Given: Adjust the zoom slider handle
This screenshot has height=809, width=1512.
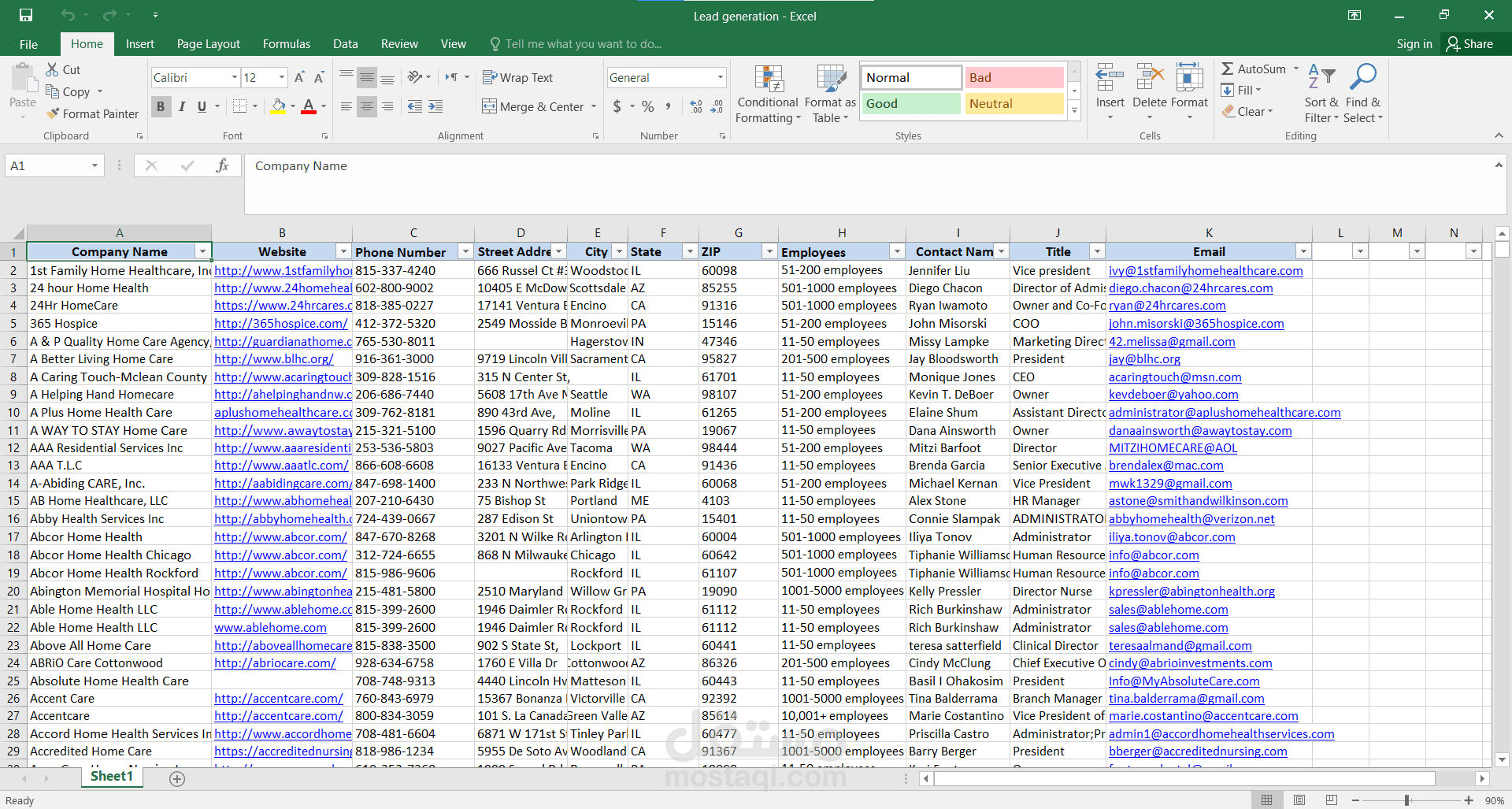Looking at the screenshot, I should pyautogui.click(x=1406, y=800).
